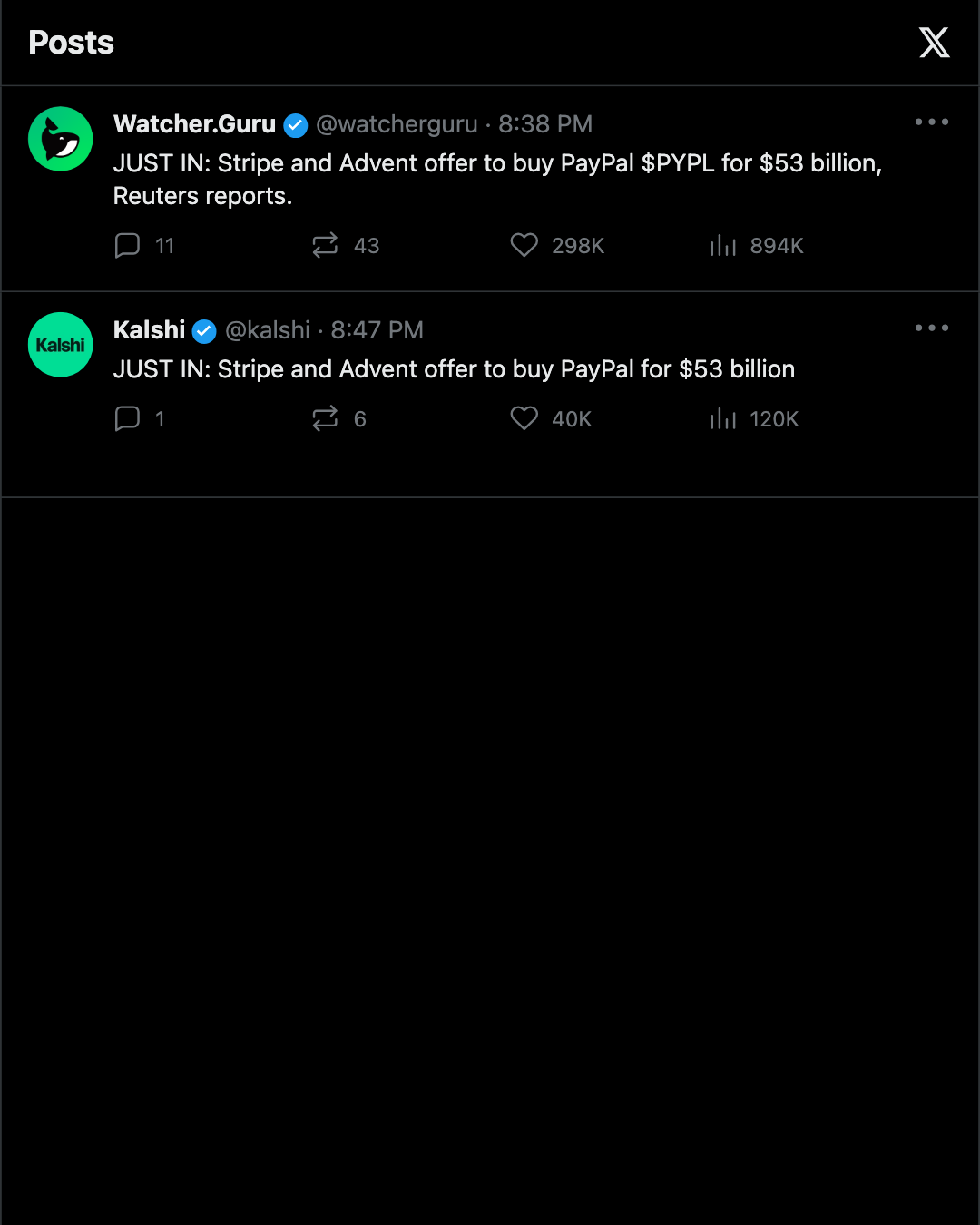
Task: Open the 8:47 PM post timestamp
Action: tap(377, 330)
